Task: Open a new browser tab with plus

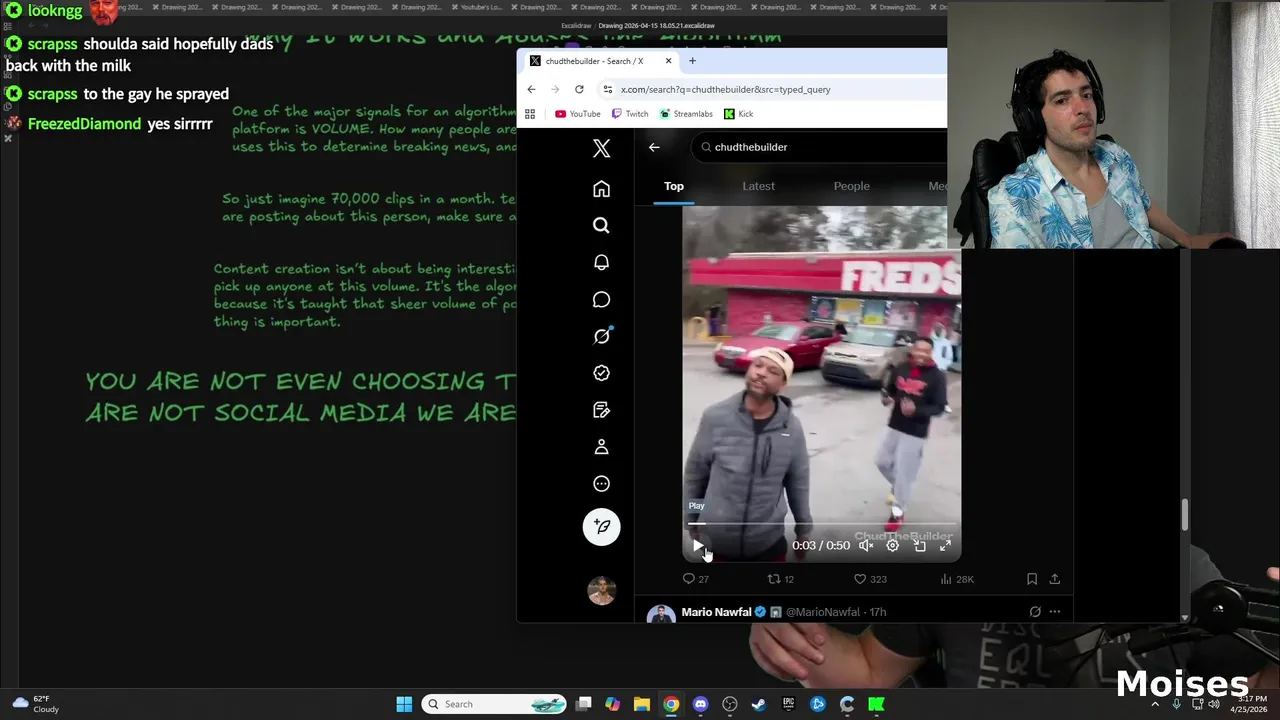Action: point(692,61)
